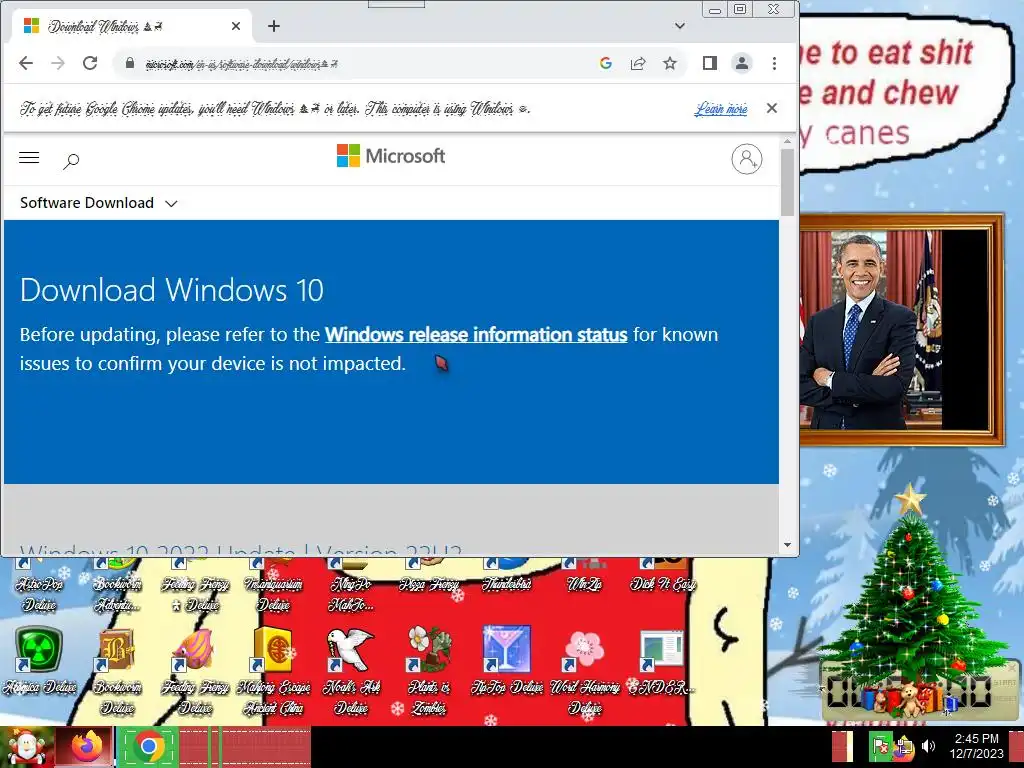This screenshot has height=768, width=1024.
Task: Select the Download Windows browser tab
Action: pos(131,26)
